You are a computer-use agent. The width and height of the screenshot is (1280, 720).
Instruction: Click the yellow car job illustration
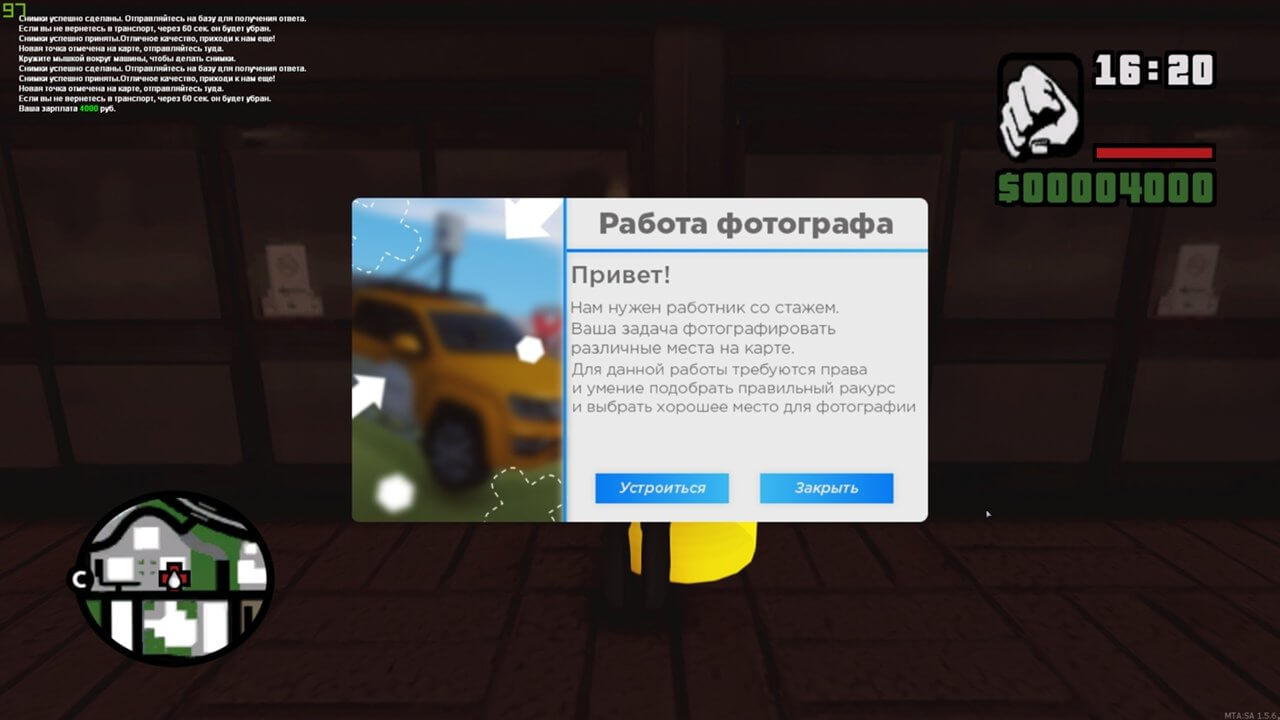coord(458,360)
